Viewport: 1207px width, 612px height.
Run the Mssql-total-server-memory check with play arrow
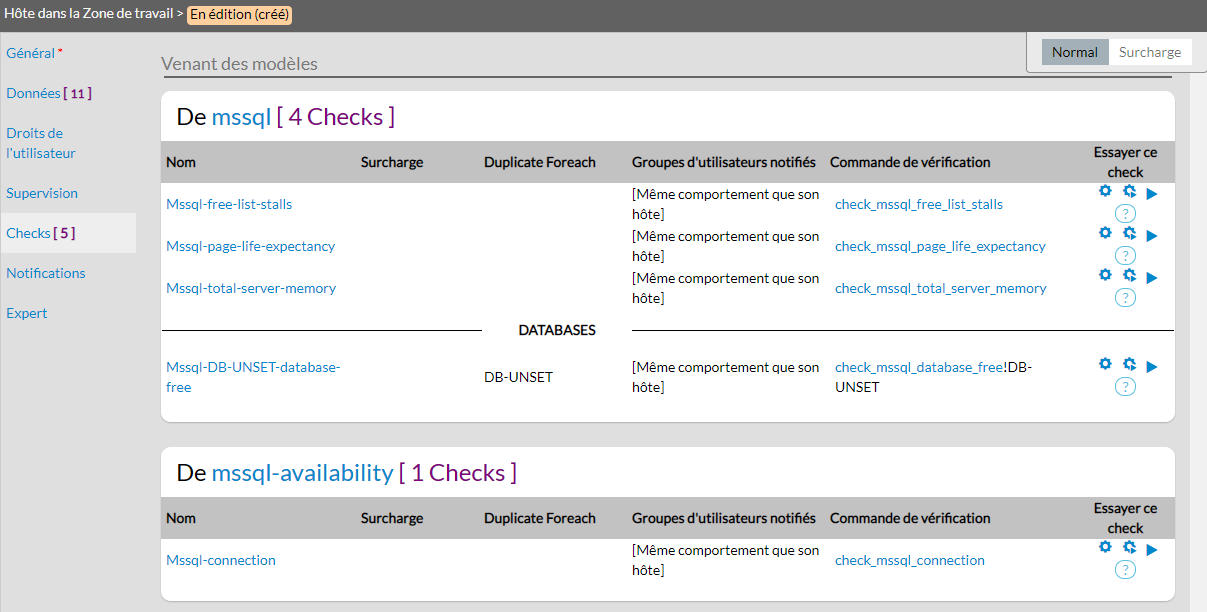1152,277
